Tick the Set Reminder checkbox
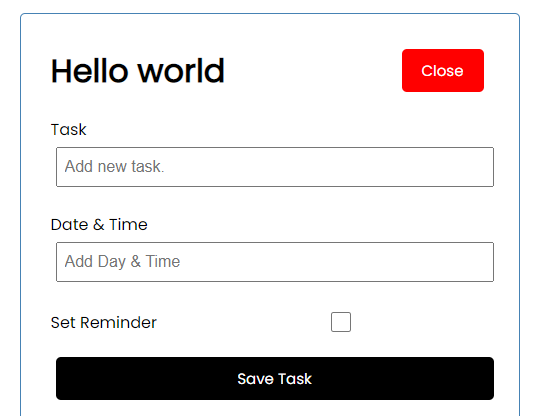This screenshot has height=416, width=537. pyautogui.click(x=341, y=322)
